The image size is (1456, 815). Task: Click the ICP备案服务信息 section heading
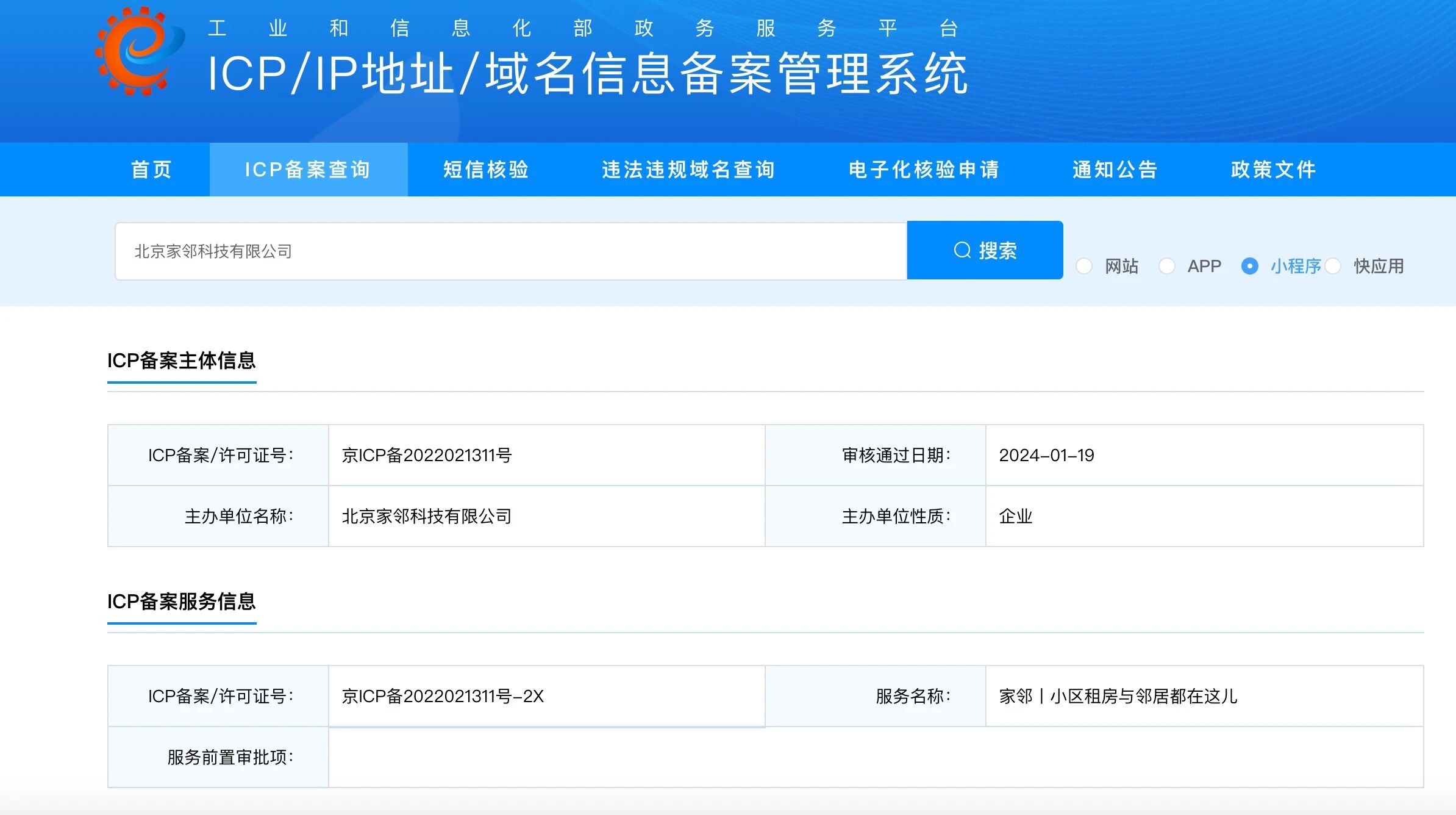tap(181, 601)
